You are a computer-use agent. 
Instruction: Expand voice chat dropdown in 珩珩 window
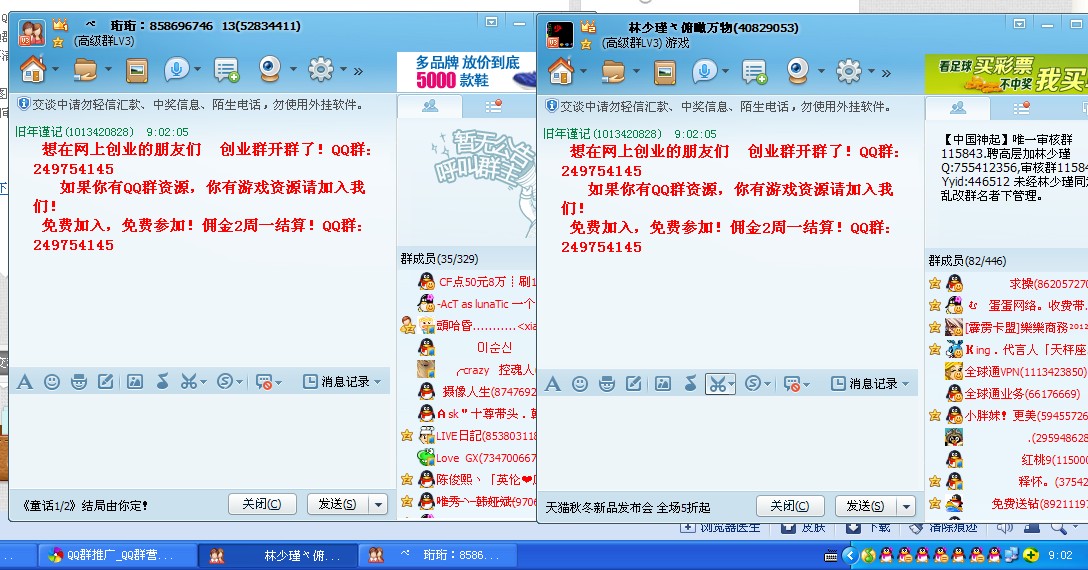tap(198, 69)
